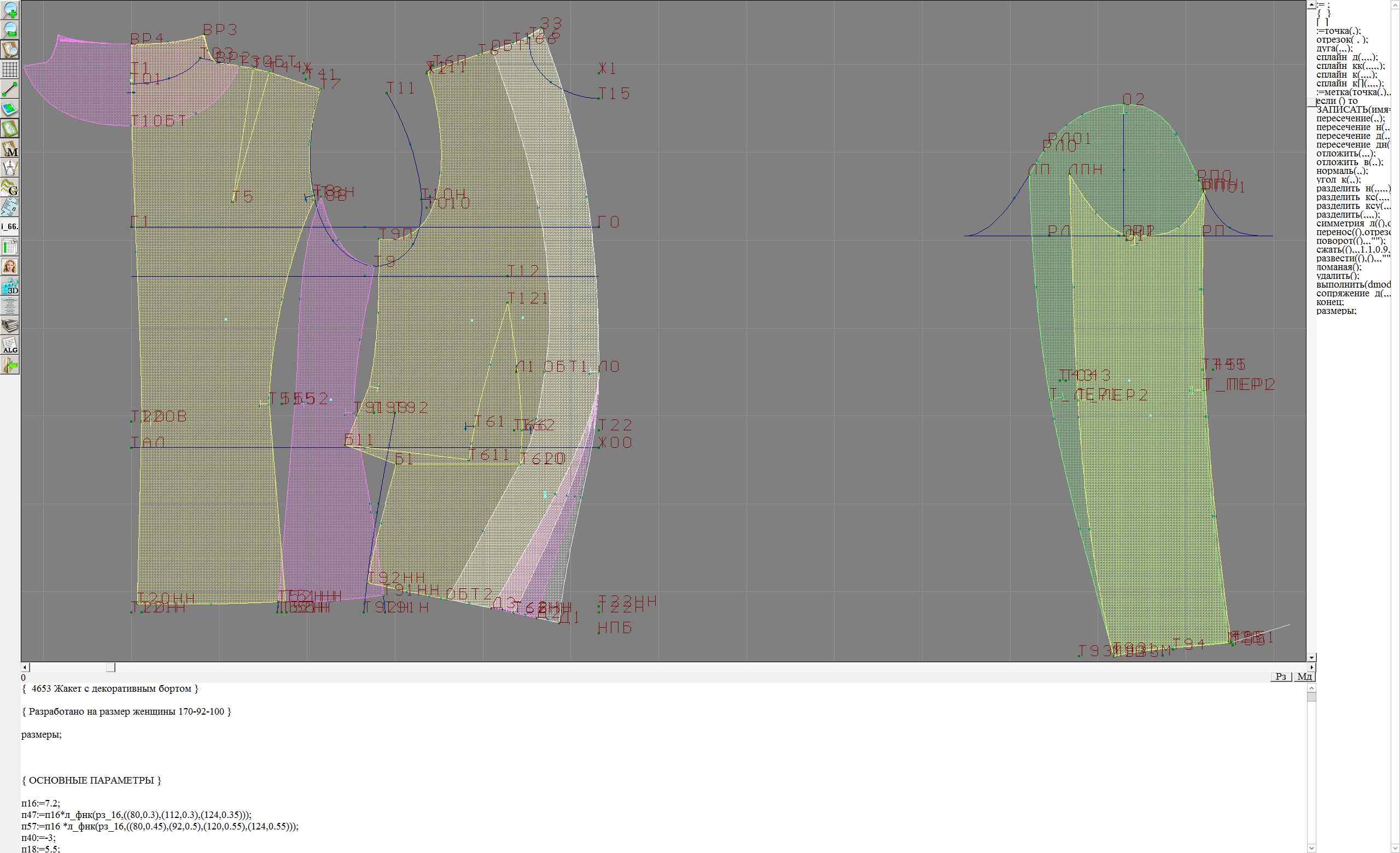1400x853 pixels.
Task: Click in the code line 'п16:=7.2;'
Action: [40, 803]
